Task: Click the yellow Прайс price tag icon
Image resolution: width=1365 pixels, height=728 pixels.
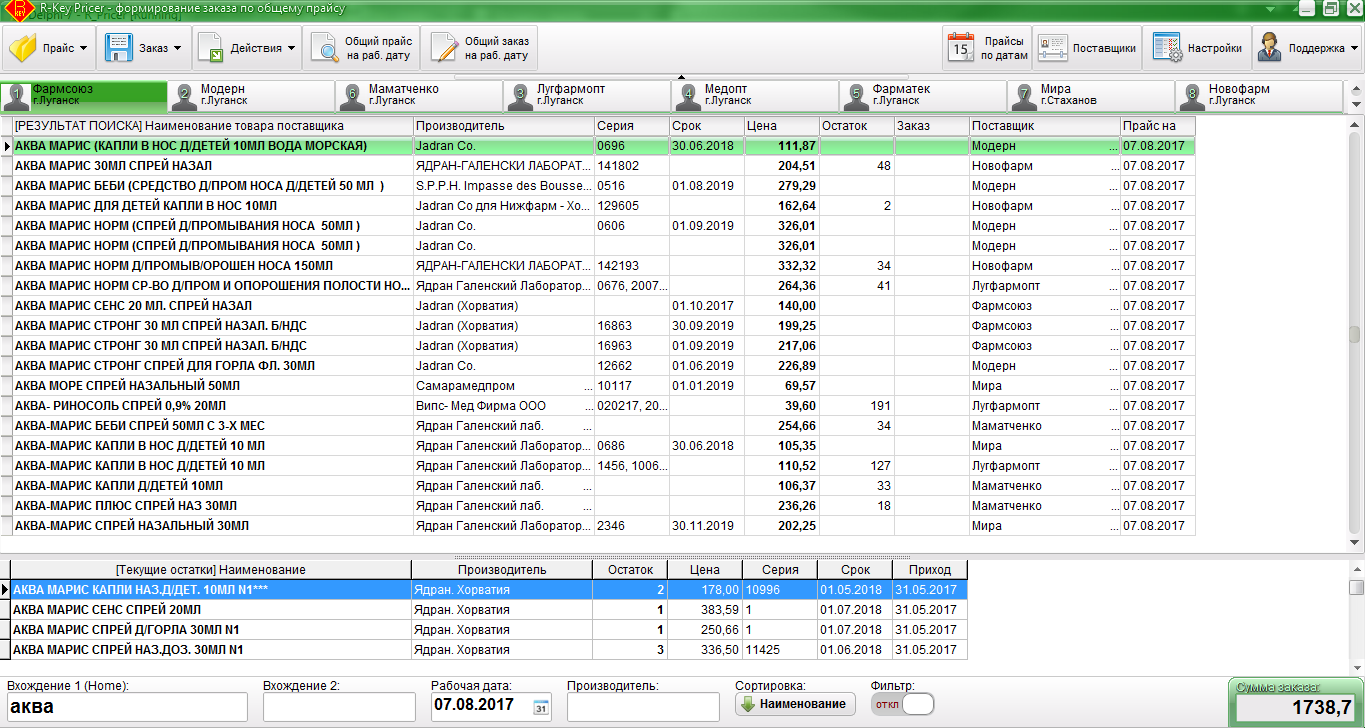Action: (23, 47)
